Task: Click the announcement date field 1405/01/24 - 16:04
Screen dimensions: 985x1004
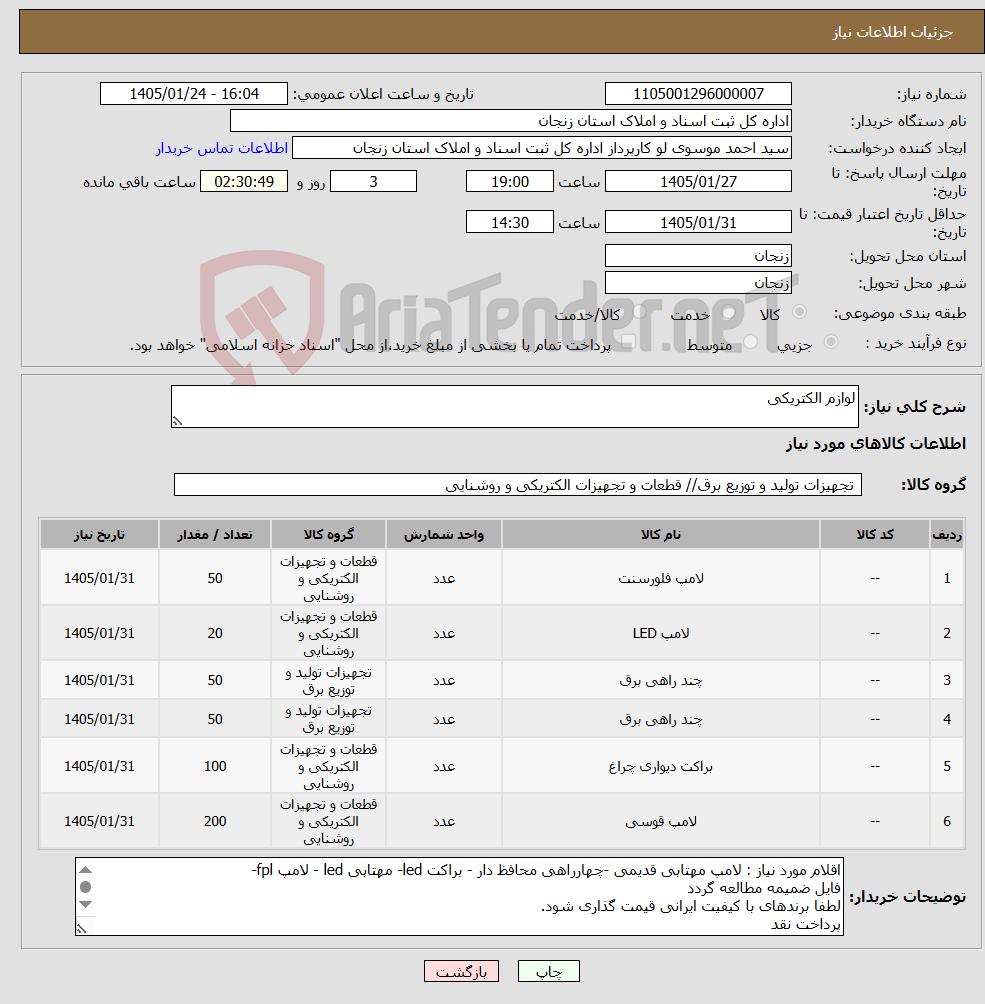Action: point(194,93)
